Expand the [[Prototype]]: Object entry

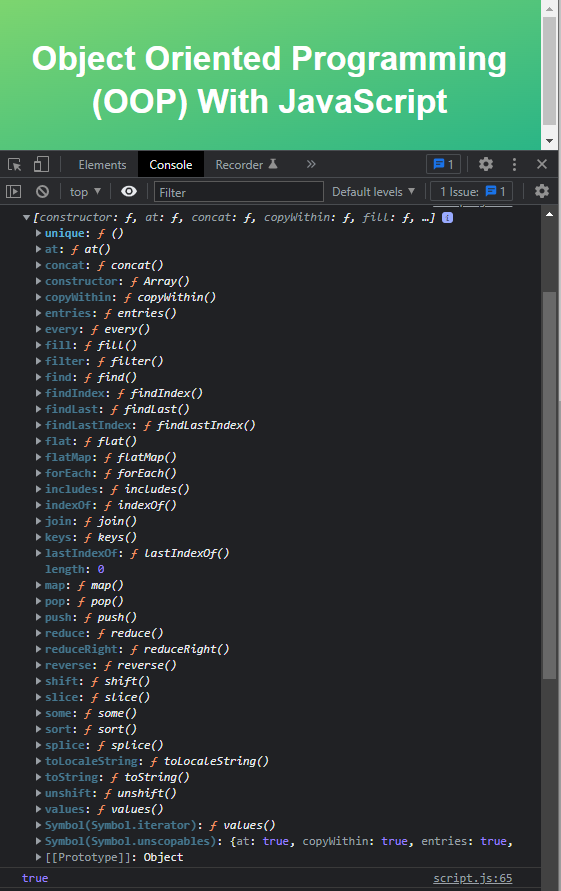click(x=38, y=857)
